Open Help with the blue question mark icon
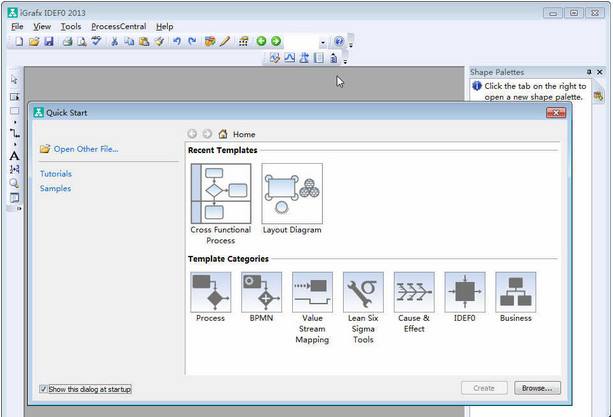The image size is (613, 417). point(339,41)
